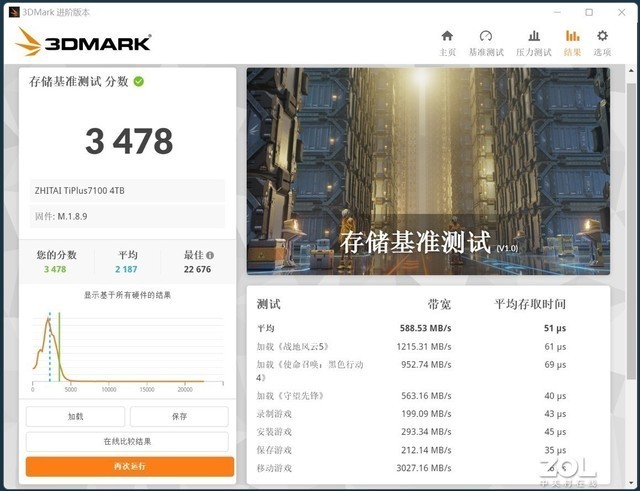This screenshot has width=640, height=491.
Task: Maximize the 3DMark window
Action: tap(589, 12)
